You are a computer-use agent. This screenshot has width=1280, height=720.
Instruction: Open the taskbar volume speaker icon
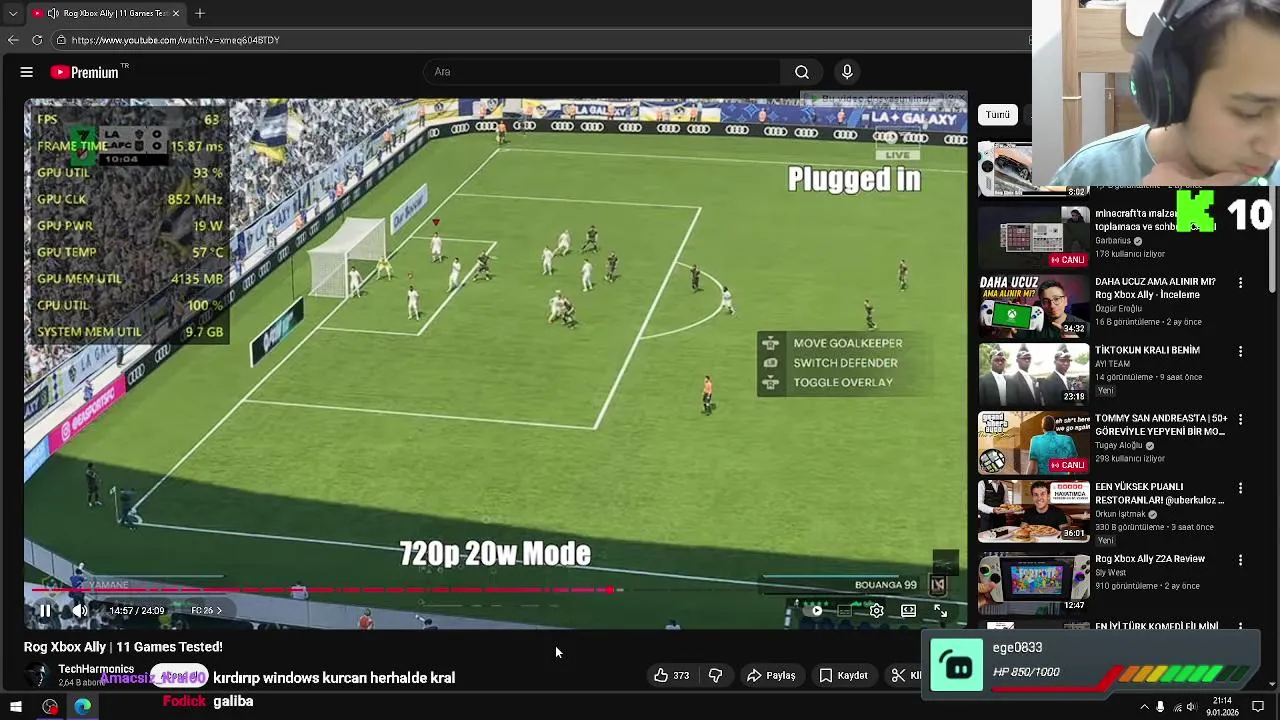pyautogui.click(x=1192, y=707)
